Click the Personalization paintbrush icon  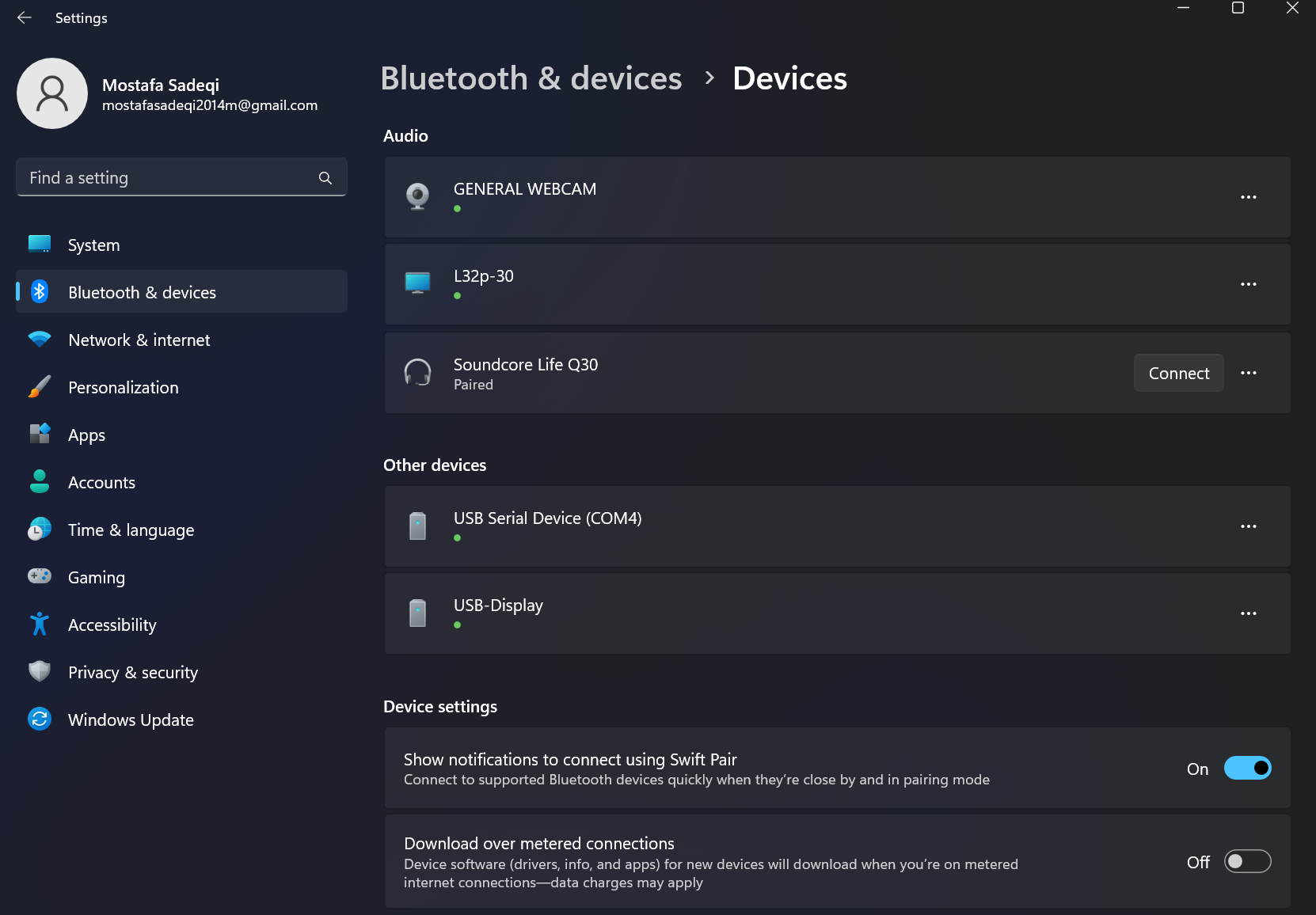pyautogui.click(x=40, y=387)
